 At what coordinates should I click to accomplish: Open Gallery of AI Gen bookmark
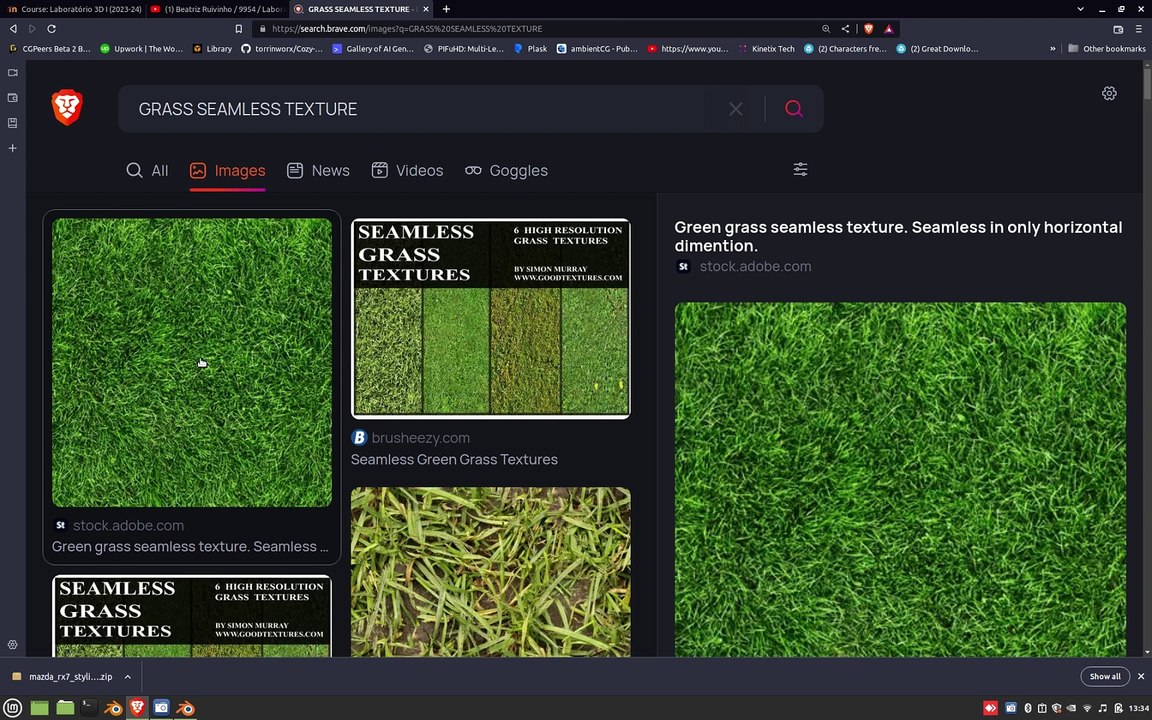[x=373, y=48]
